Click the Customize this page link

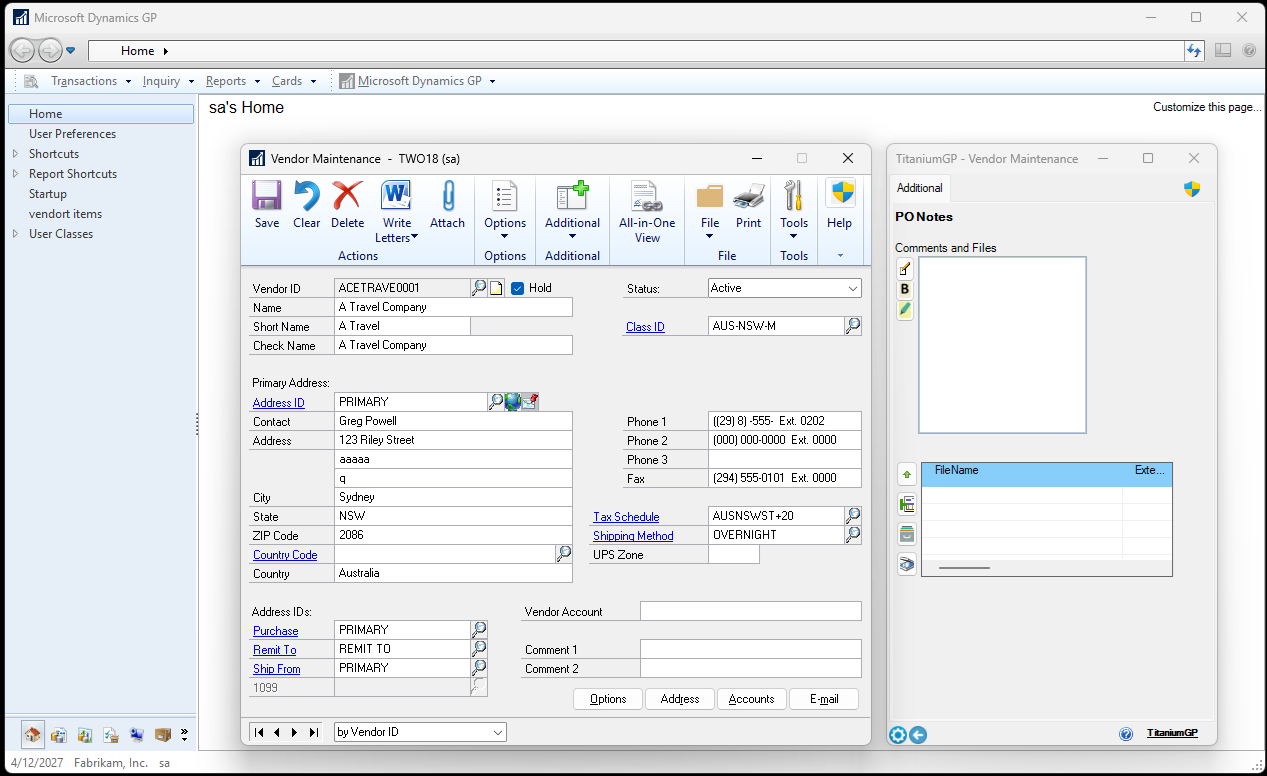pos(1207,107)
